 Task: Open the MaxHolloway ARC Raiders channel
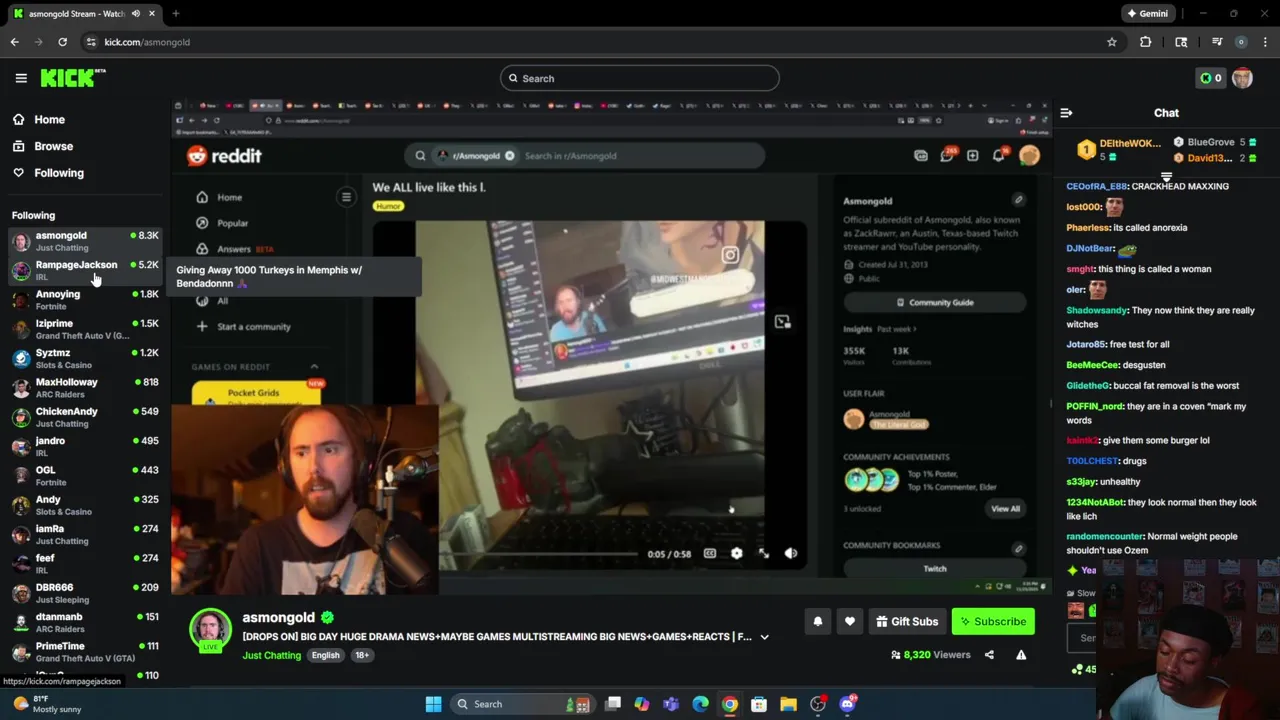(x=85, y=387)
